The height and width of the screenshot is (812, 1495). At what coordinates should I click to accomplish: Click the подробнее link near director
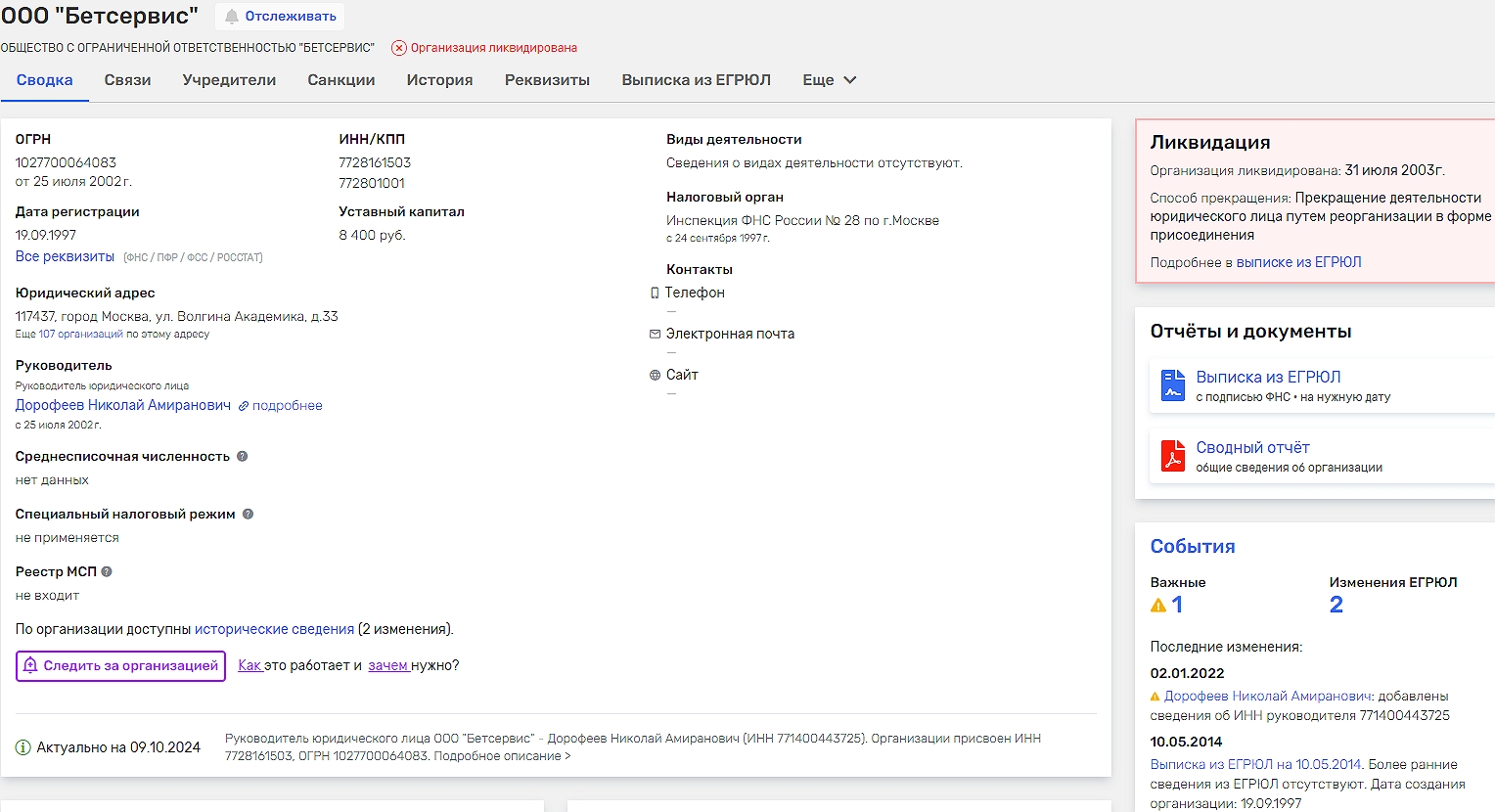(288, 405)
